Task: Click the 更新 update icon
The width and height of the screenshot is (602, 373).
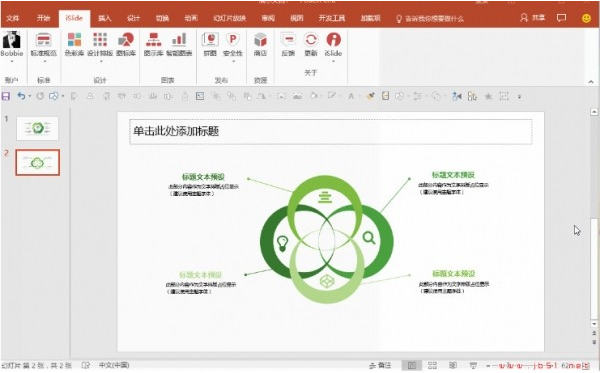Action: tap(311, 44)
